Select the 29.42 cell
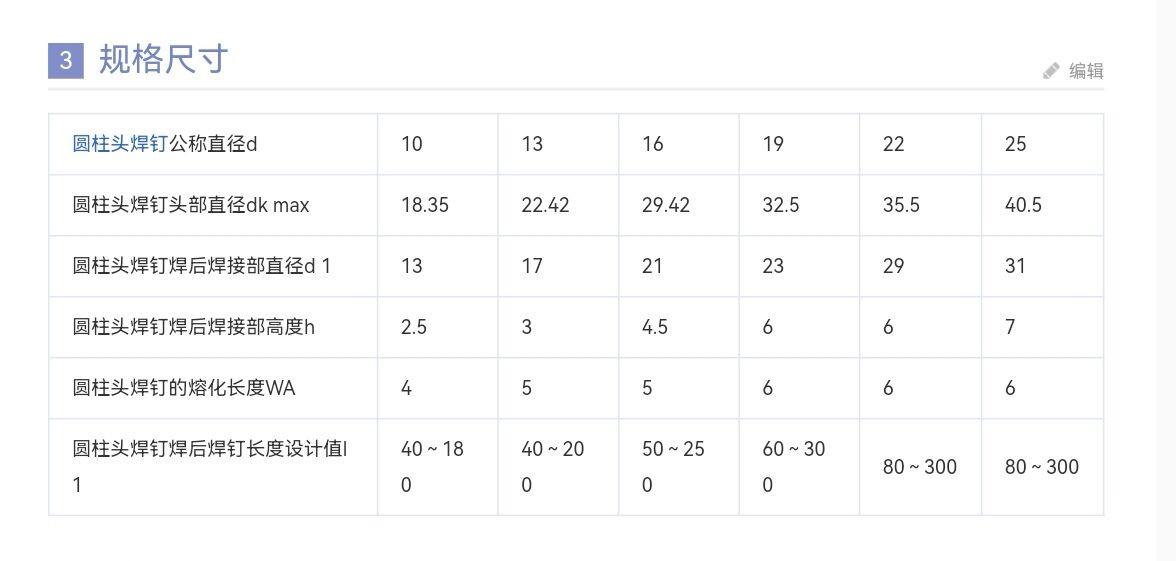This screenshot has height=561, width=1176. (x=666, y=205)
